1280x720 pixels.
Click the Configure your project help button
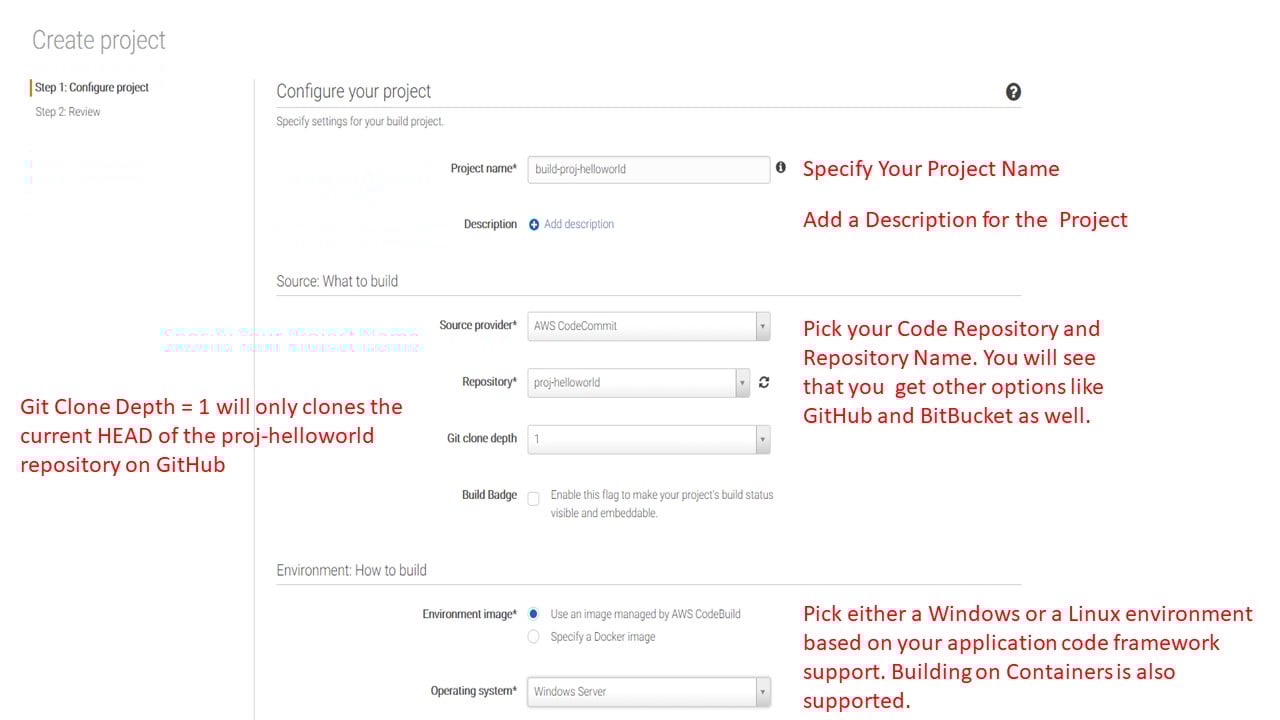coord(1013,92)
